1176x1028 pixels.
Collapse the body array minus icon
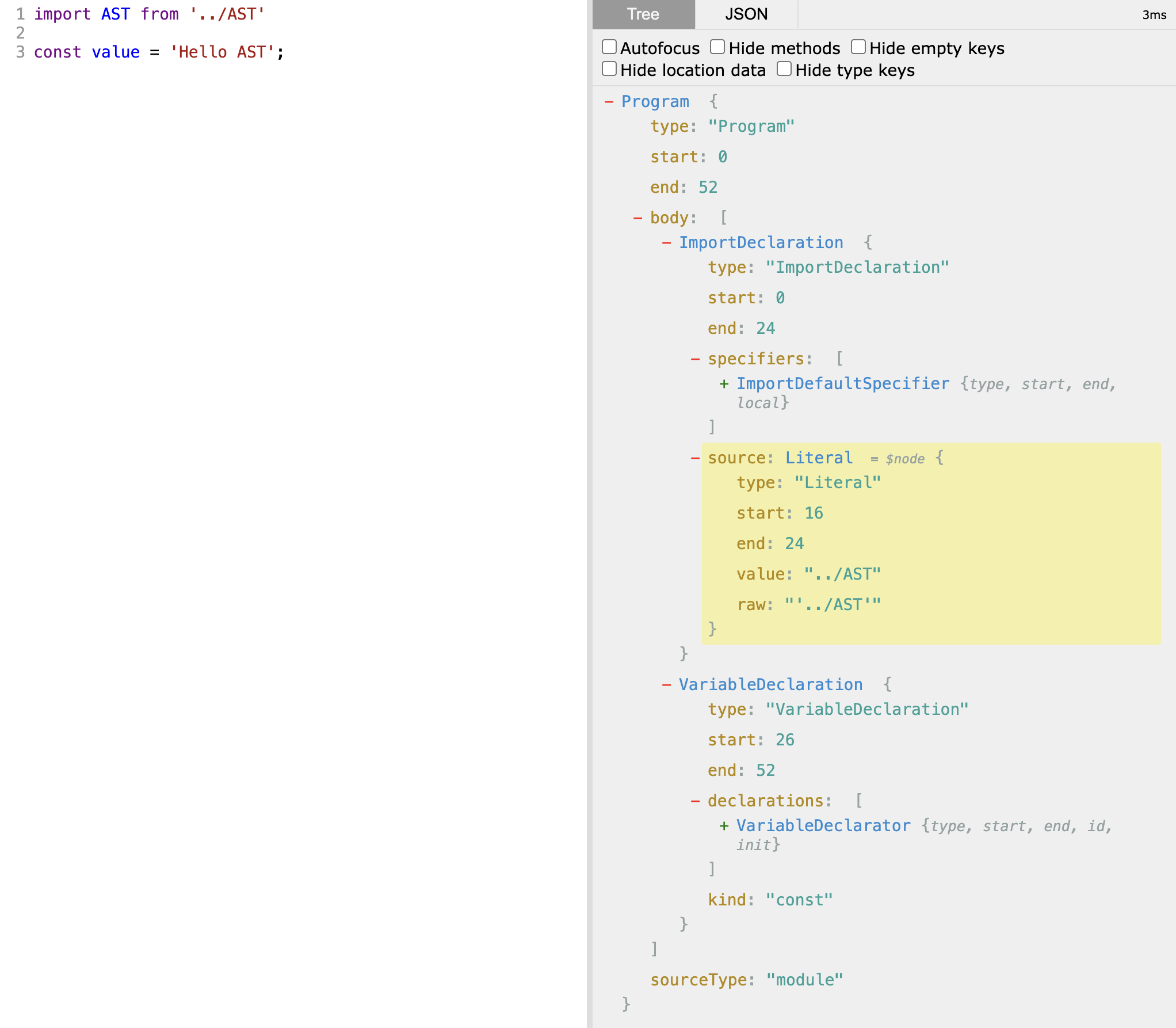pyautogui.click(x=637, y=218)
